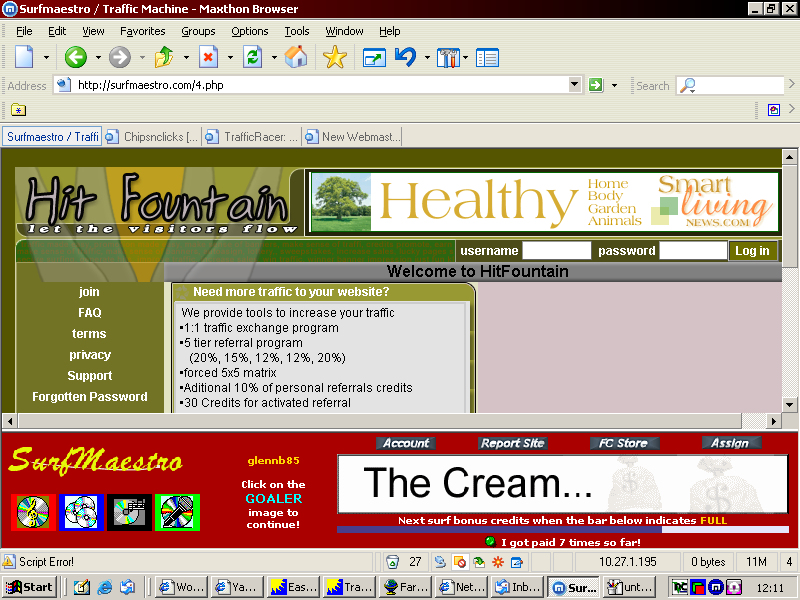Viewport: 800px width, 600px height.
Task: Switch to the New Webmast... tab
Action: (x=353, y=137)
